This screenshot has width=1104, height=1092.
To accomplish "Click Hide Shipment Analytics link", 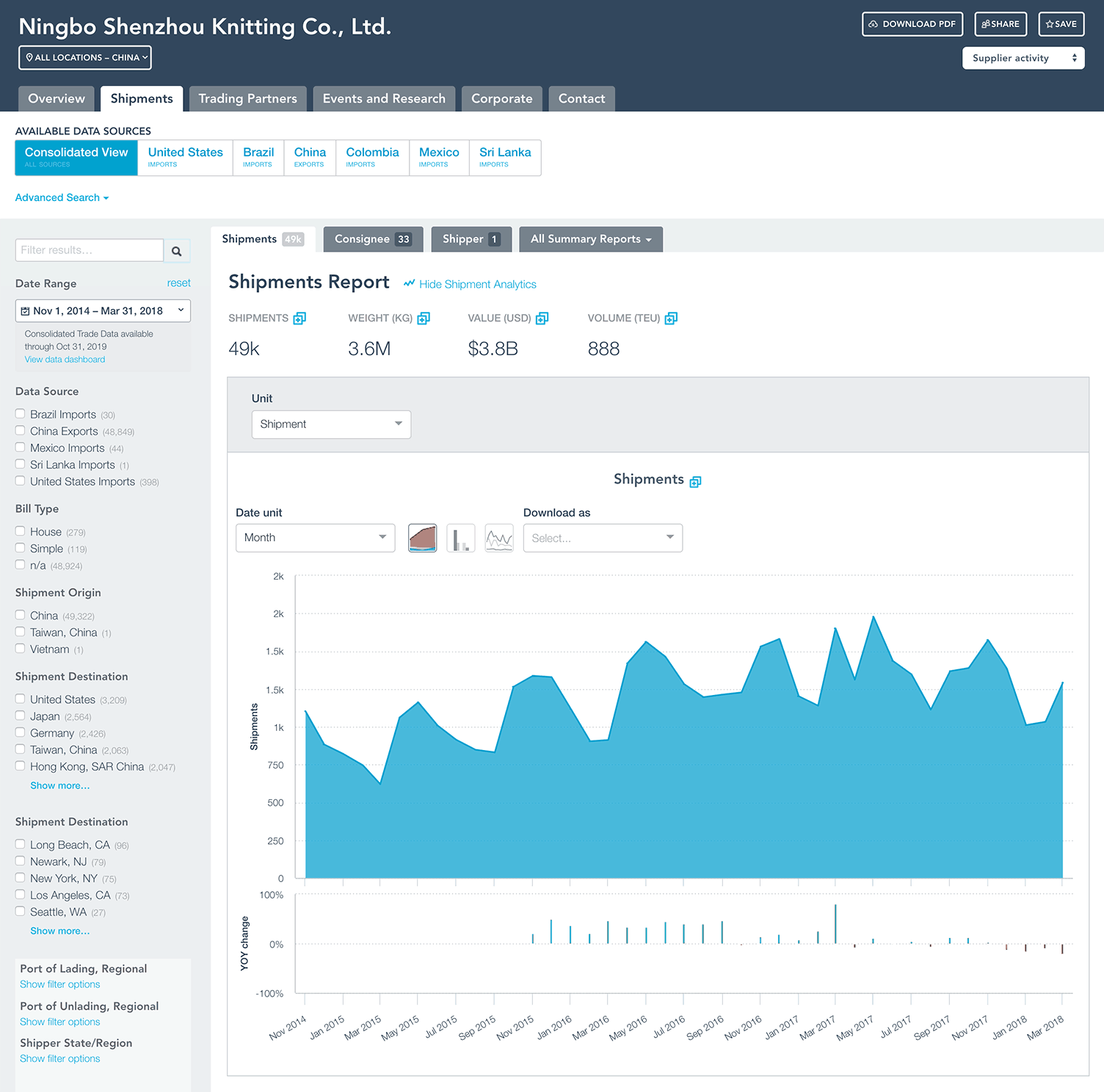I will pos(477,284).
